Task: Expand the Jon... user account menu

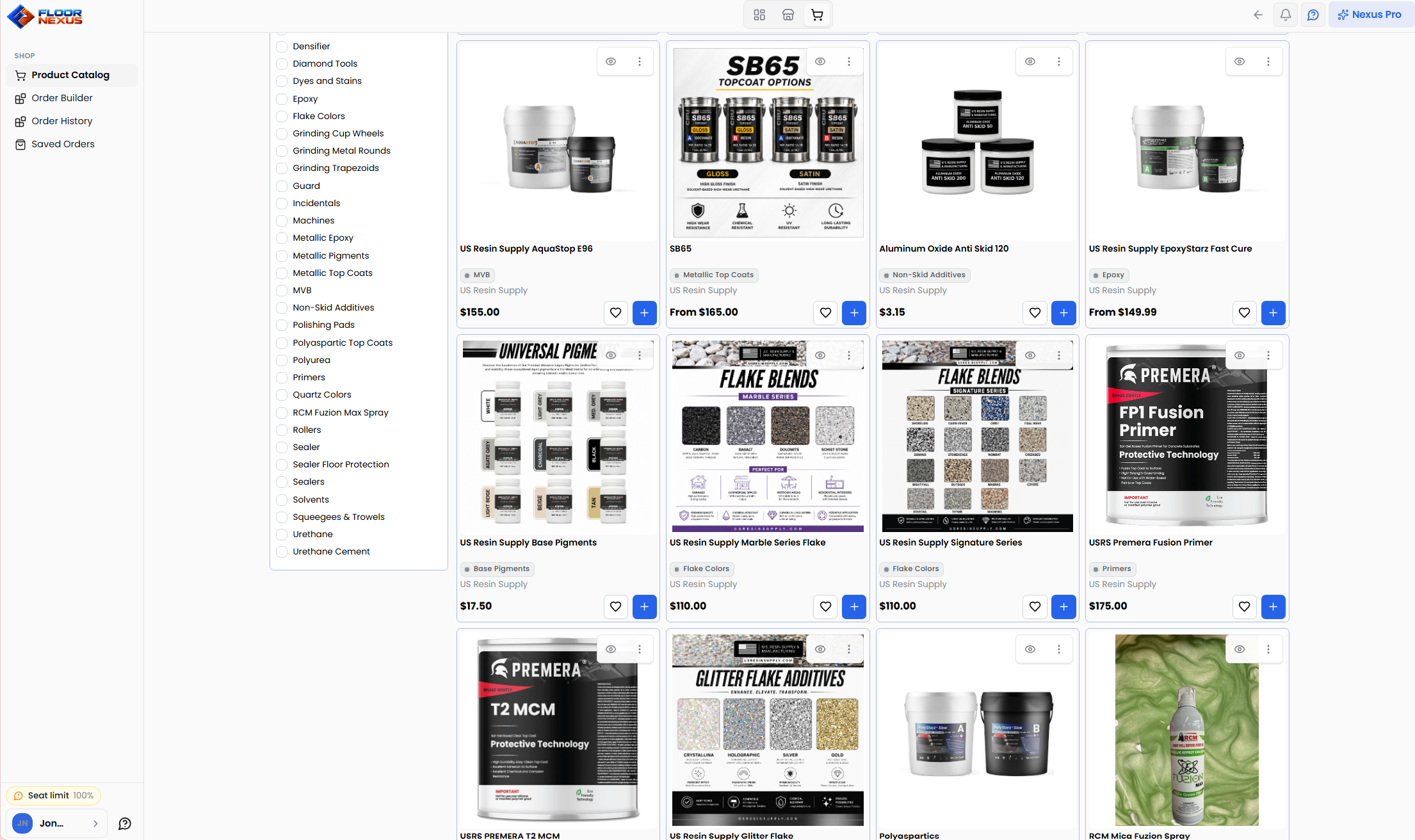Action: click(x=56, y=823)
